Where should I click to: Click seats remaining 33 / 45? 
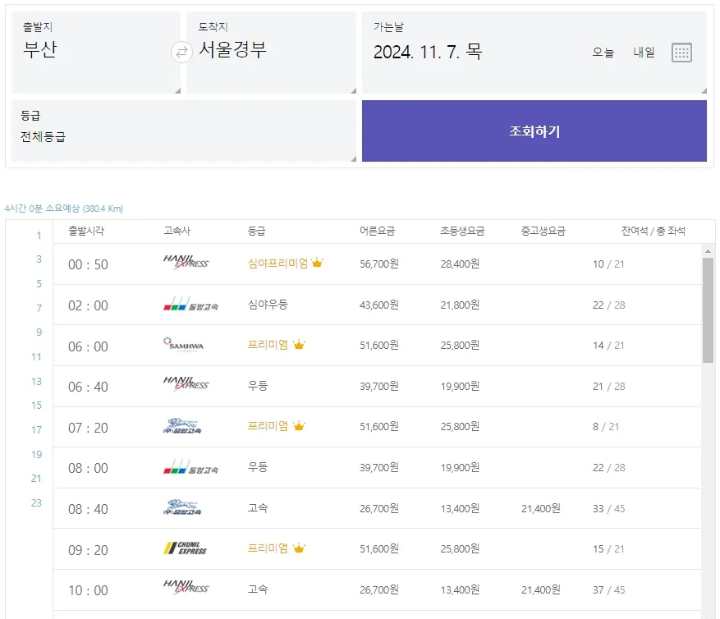tap(608, 509)
